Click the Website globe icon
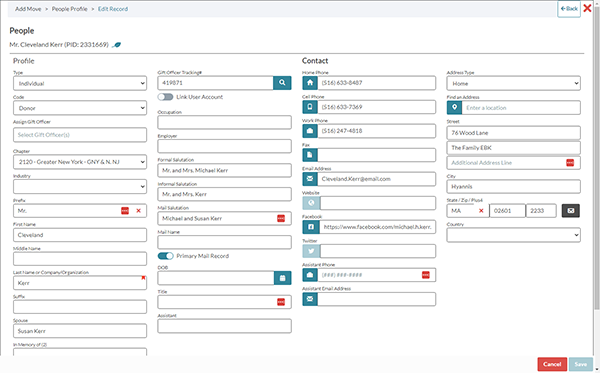 click(311, 203)
